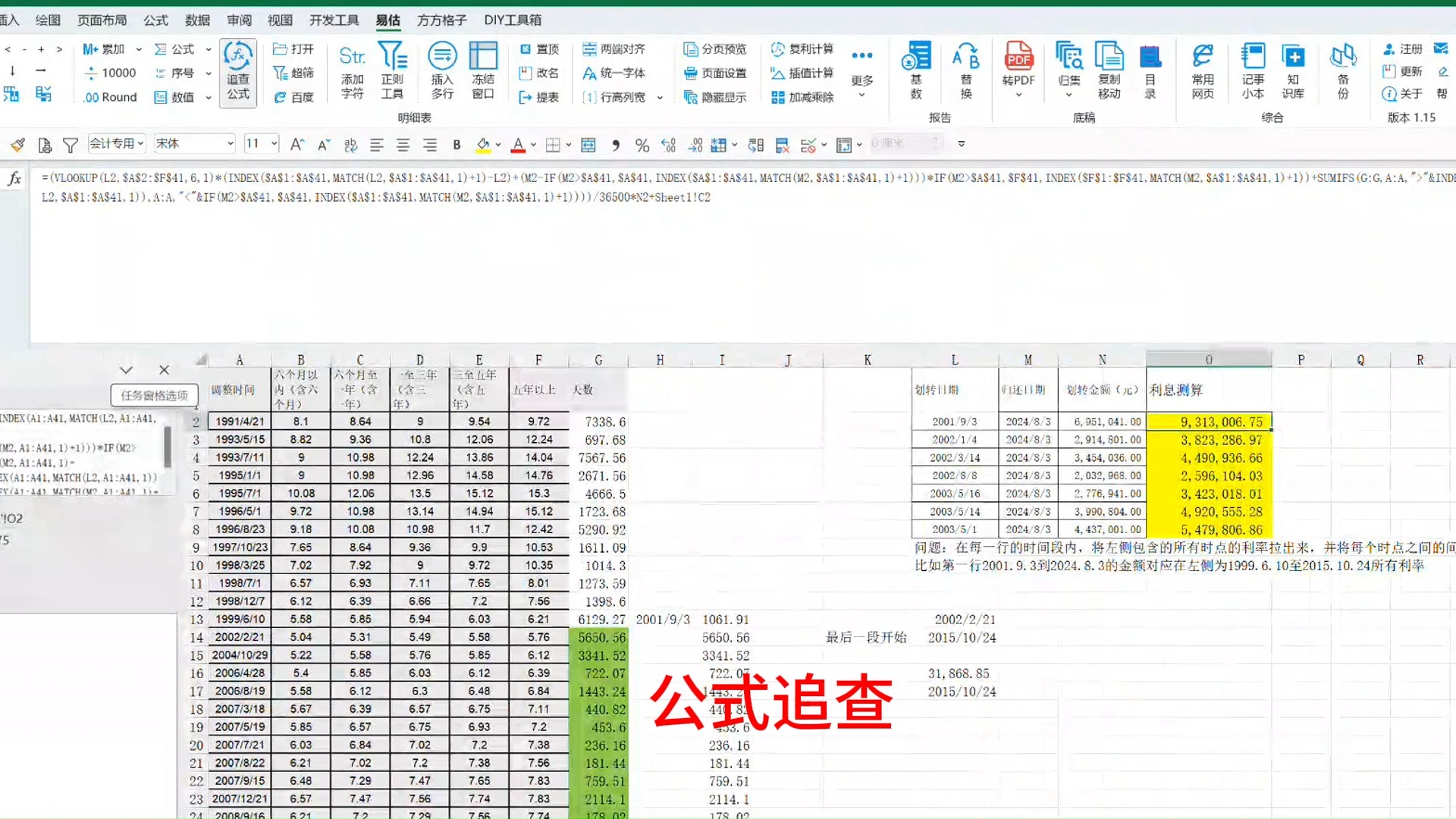Open the 正则工具 regex tool

392,71
